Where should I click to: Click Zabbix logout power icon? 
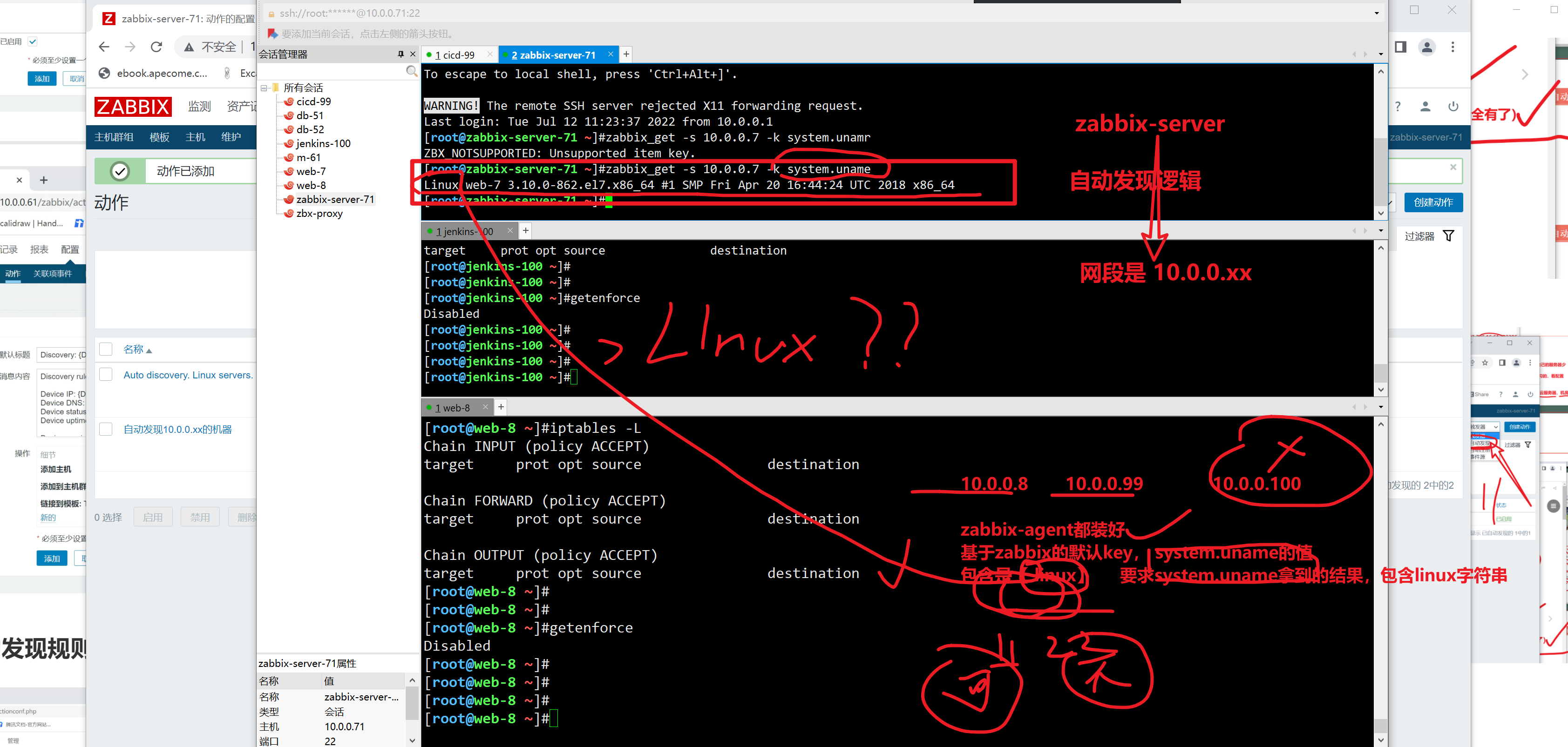[1453, 107]
